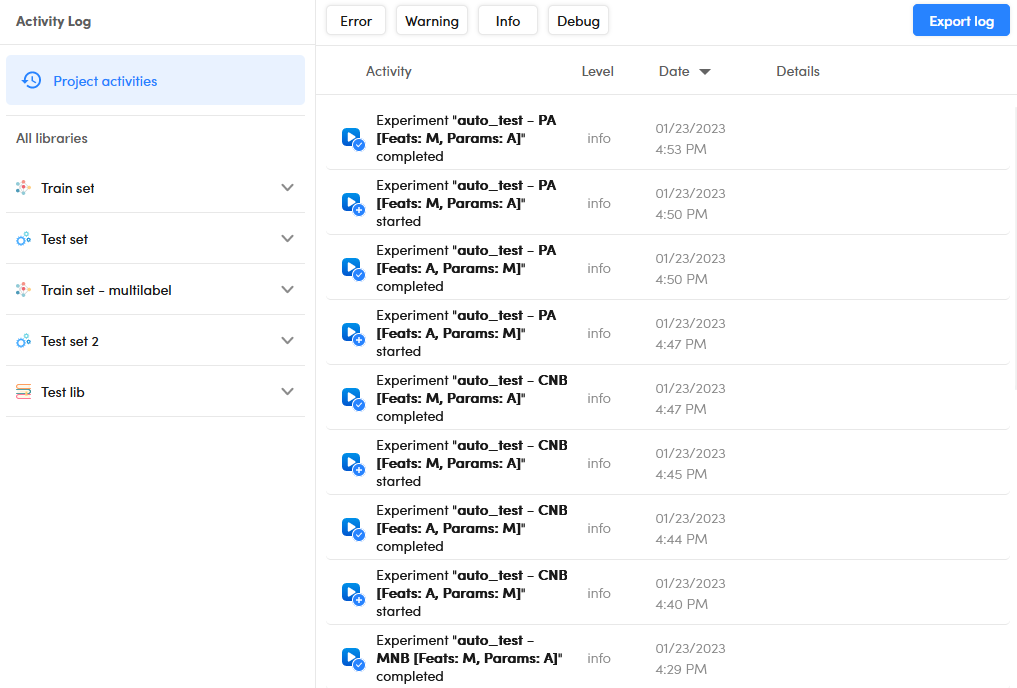Select Project activities in sidebar
The image size is (1017, 688).
(155, 81)
